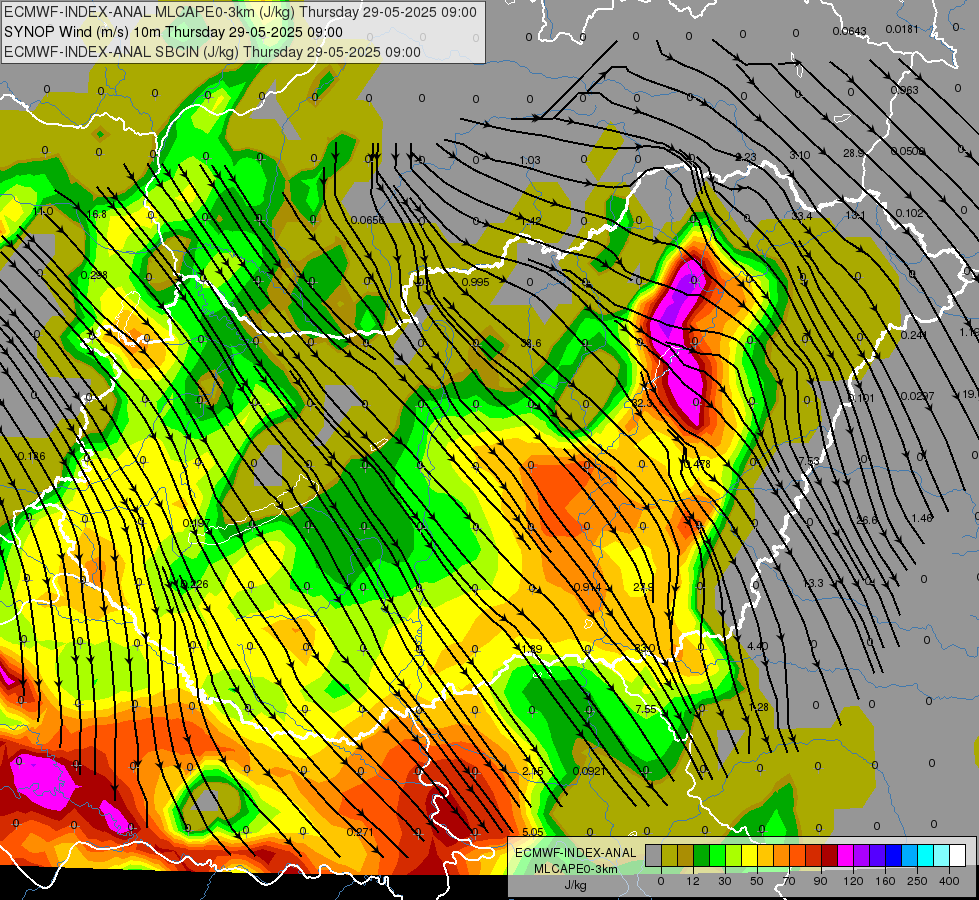Screen dimensions: 979x900
Task: Click the legend text MLCAPE0-3km
Action: coord(576,869)
